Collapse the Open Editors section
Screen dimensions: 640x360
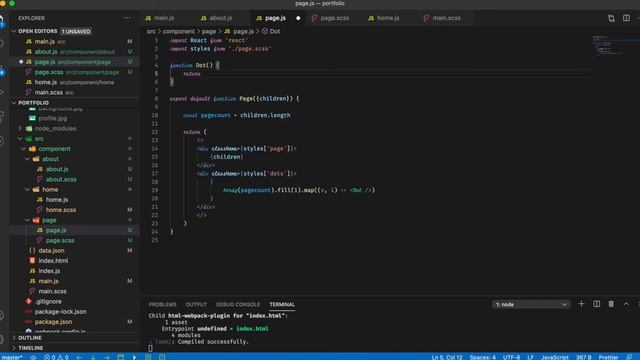[x=14, y=31]
